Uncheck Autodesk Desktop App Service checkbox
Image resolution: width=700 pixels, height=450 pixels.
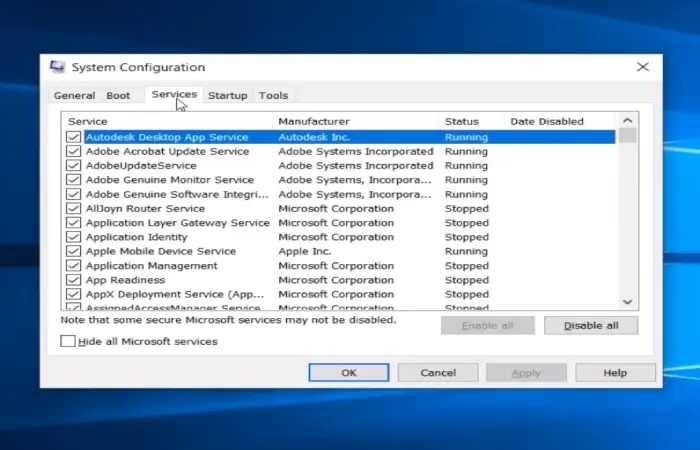coord(73,137)
